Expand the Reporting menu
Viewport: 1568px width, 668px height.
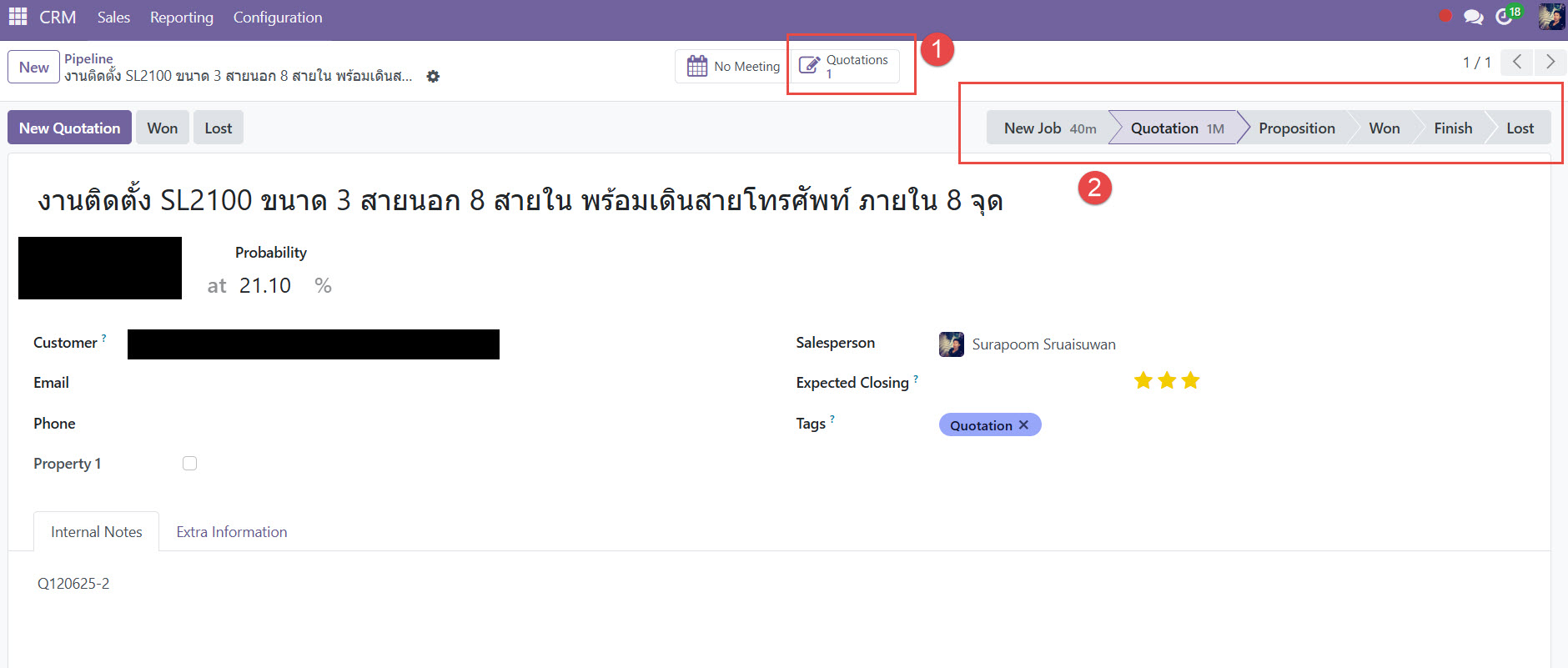tap(181, 18)
